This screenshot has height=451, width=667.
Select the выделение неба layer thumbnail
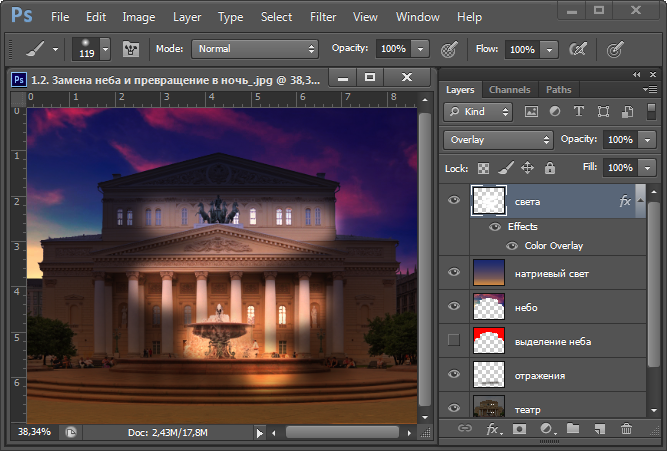[x=489, y=340]
